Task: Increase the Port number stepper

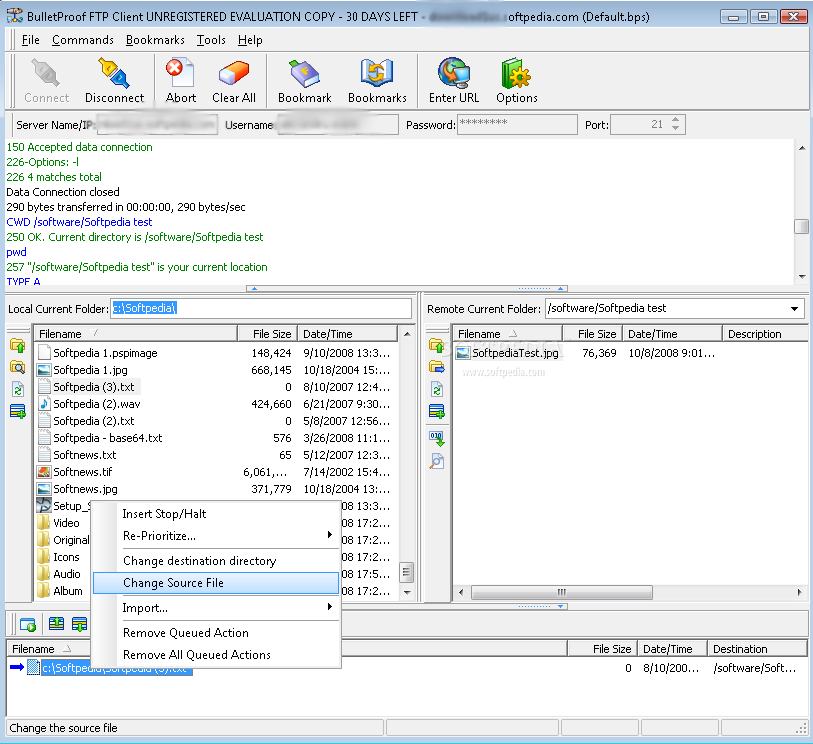Action: pos(675,120)
